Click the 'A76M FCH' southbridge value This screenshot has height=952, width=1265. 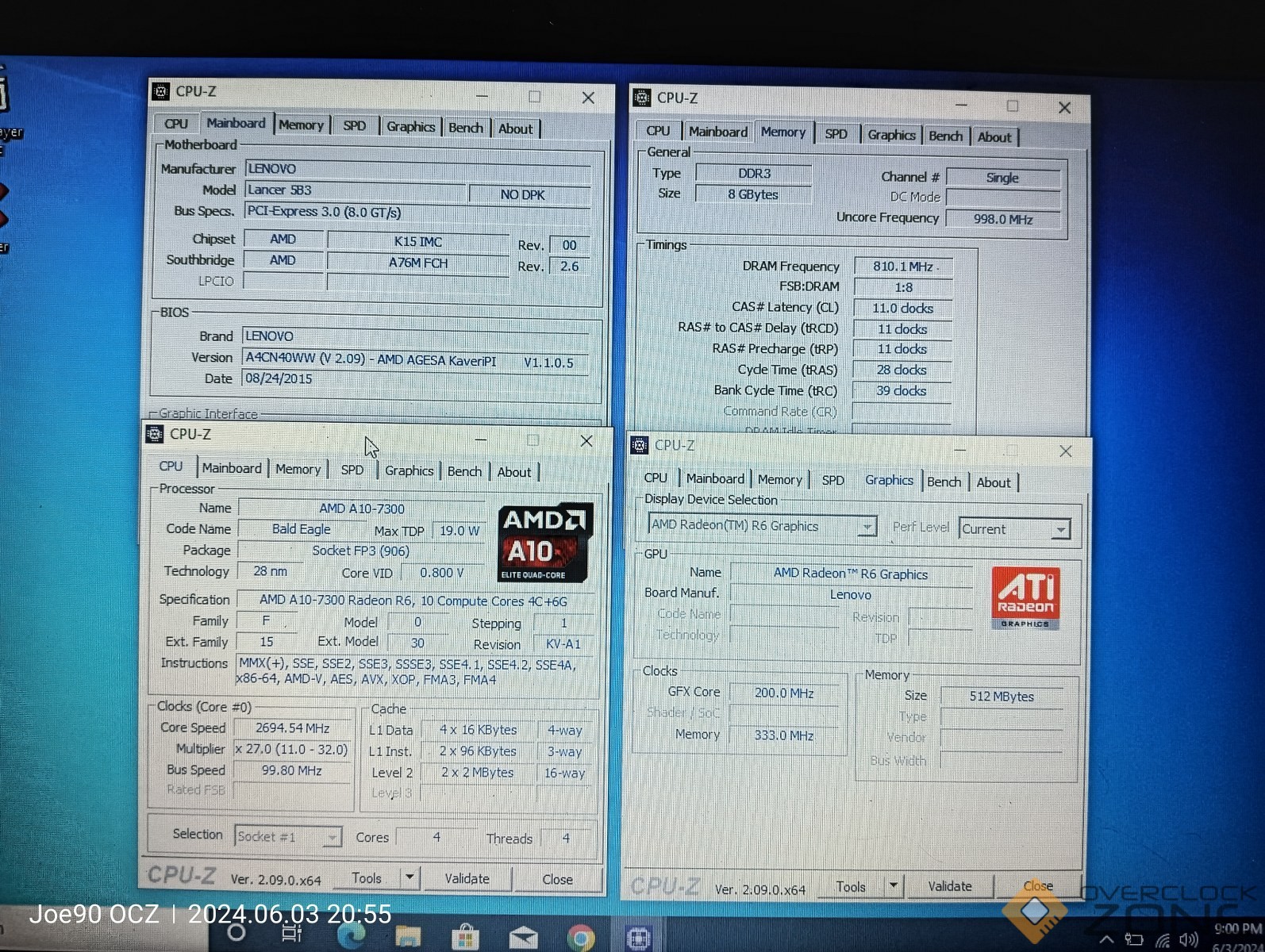[418, 263]
